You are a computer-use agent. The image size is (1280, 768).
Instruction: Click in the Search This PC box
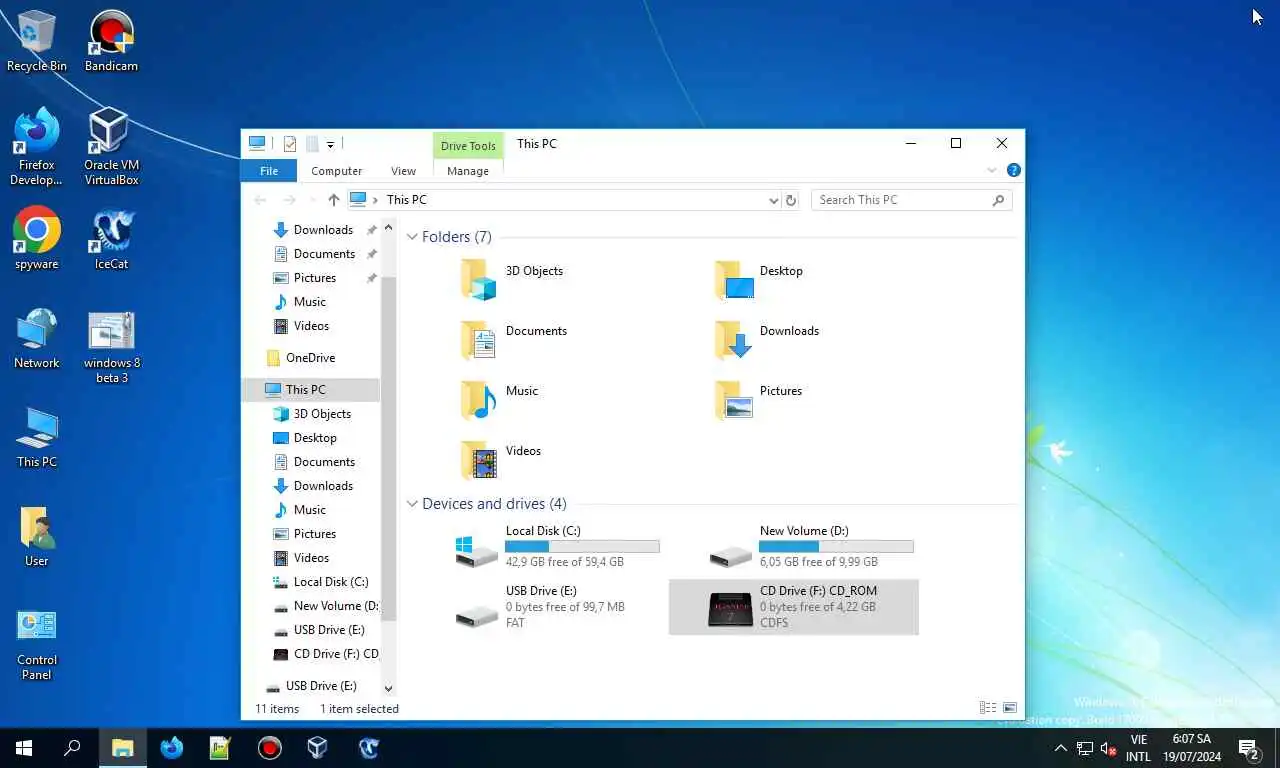[911, 200]
